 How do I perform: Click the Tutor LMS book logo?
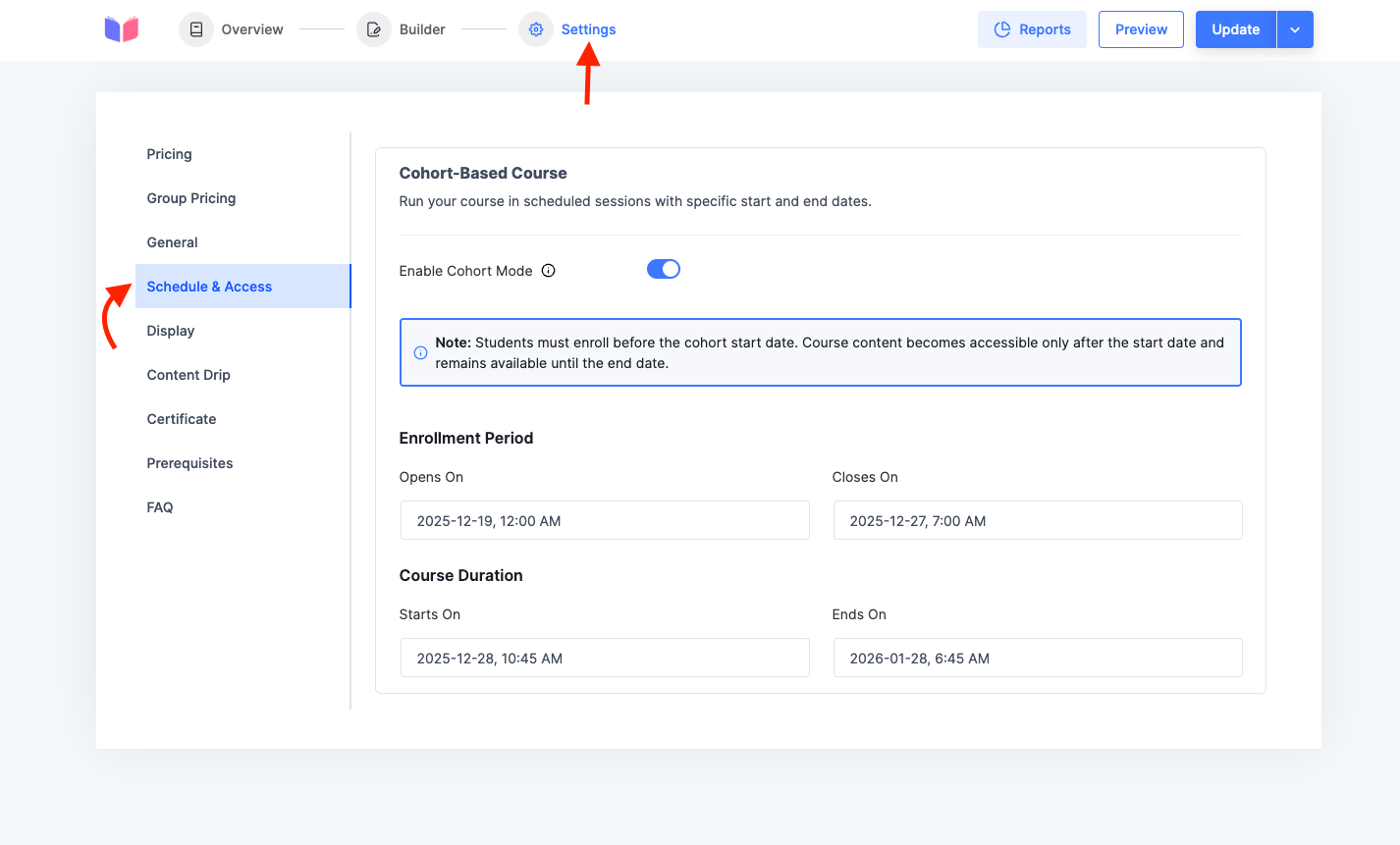click(x=122, y=29)
